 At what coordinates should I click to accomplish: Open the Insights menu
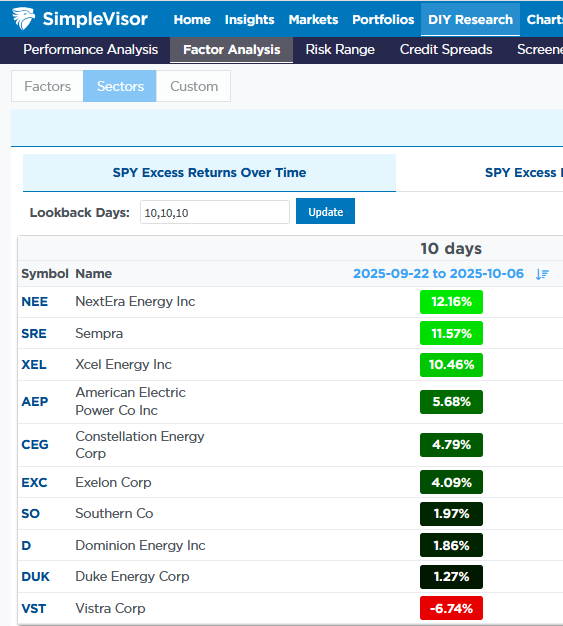(x=250, y=20)
